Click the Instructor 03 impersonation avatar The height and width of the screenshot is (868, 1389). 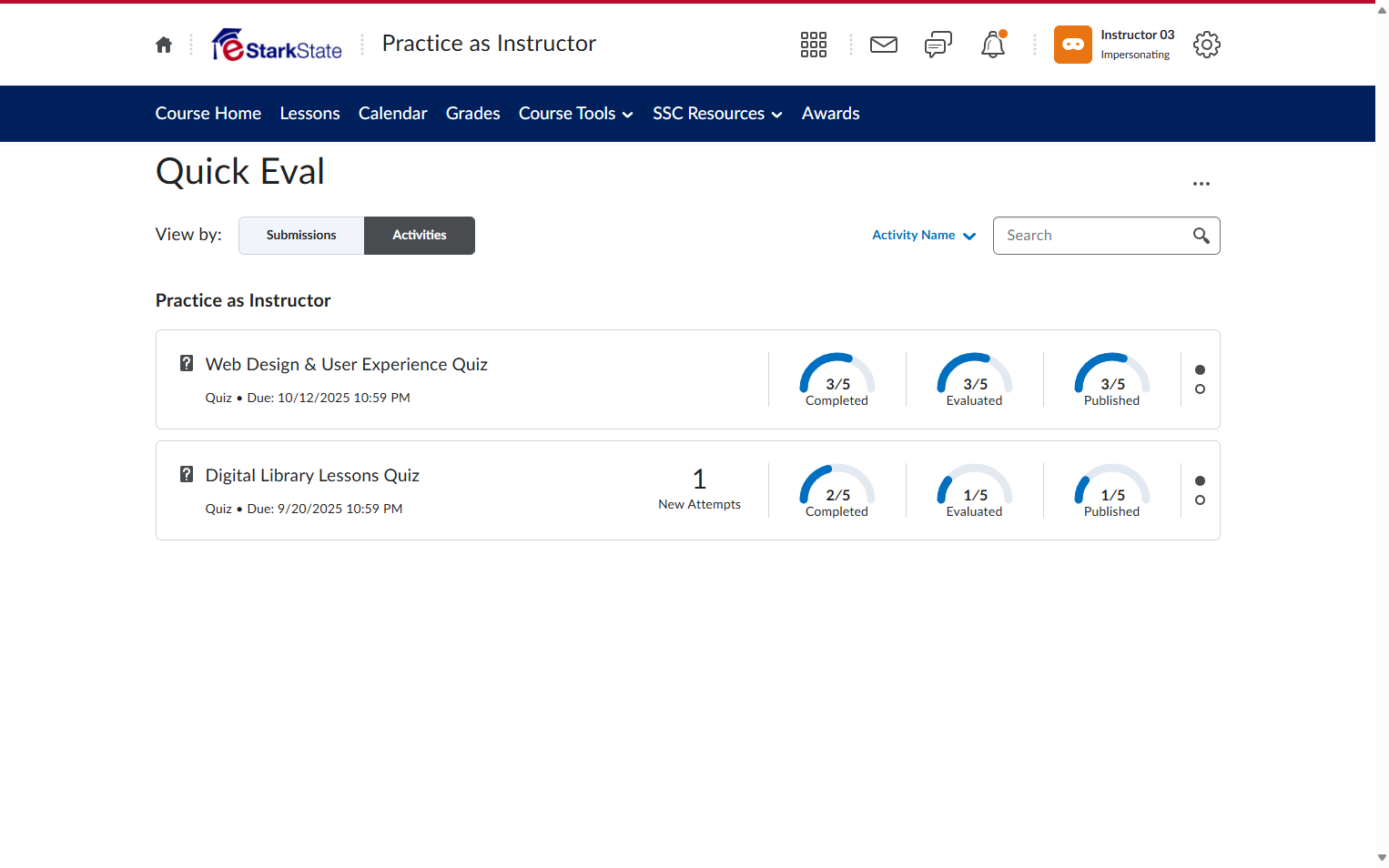[1073, 45]
